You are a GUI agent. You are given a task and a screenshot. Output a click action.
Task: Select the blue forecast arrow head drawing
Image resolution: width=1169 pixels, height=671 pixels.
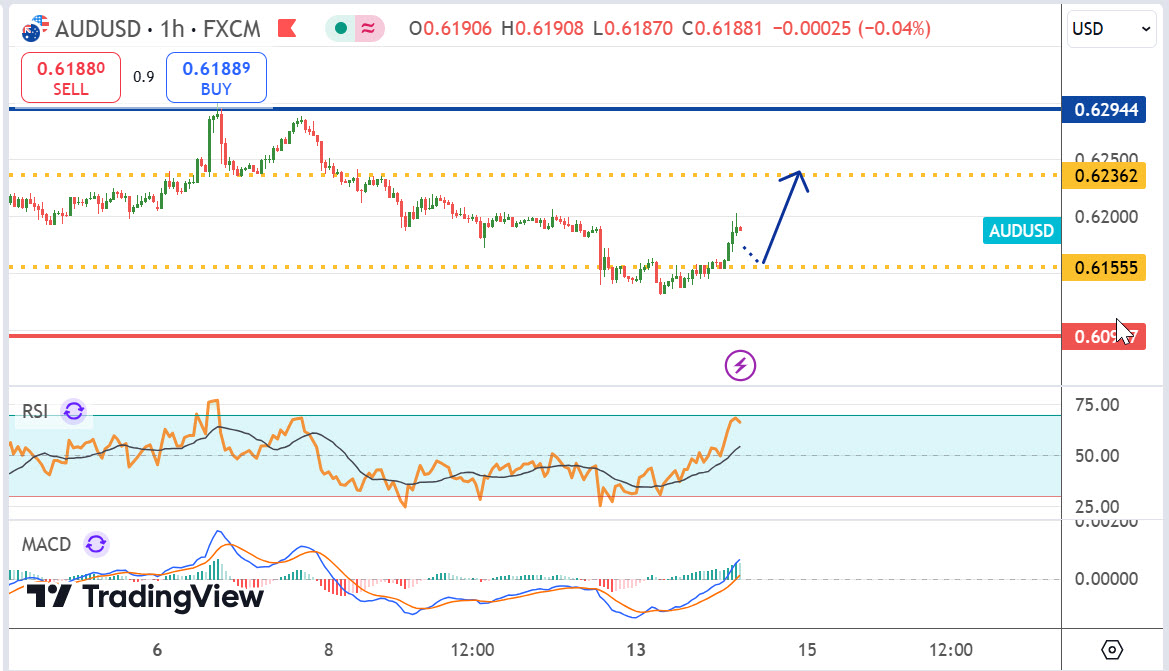point(799,176)
